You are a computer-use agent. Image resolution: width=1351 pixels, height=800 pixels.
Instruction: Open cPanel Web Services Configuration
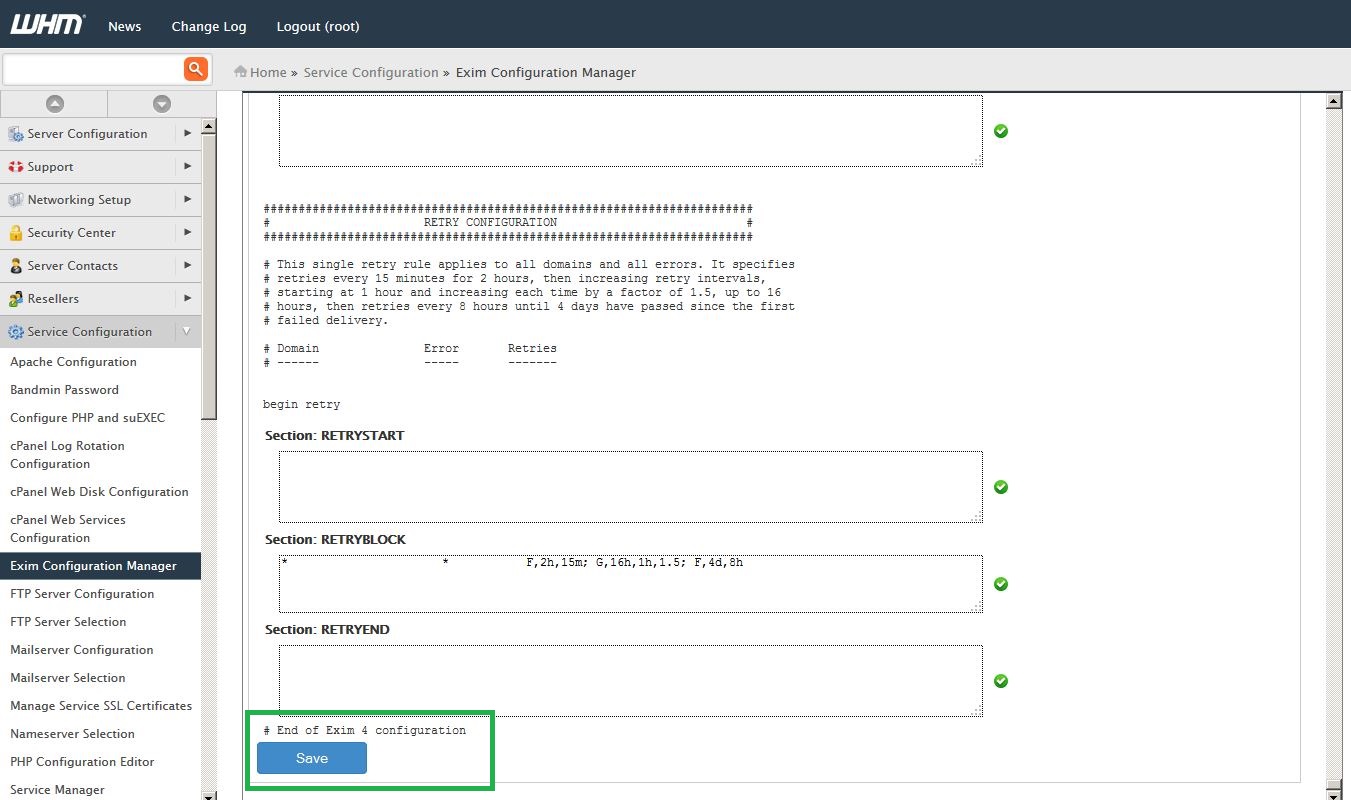point(68,529)
